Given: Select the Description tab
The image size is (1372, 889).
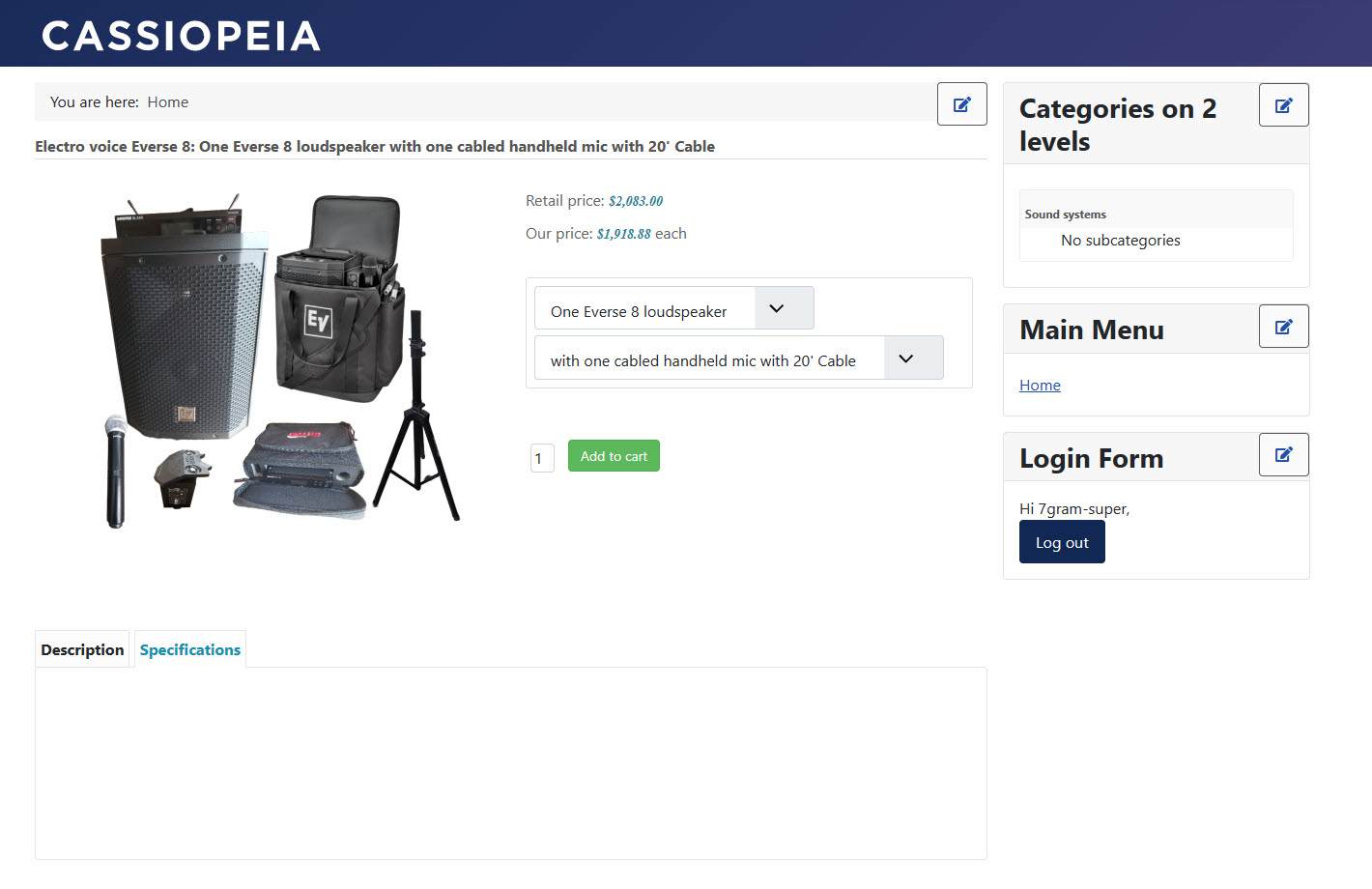Looking at the screenshot, I should tap(82, 649).
